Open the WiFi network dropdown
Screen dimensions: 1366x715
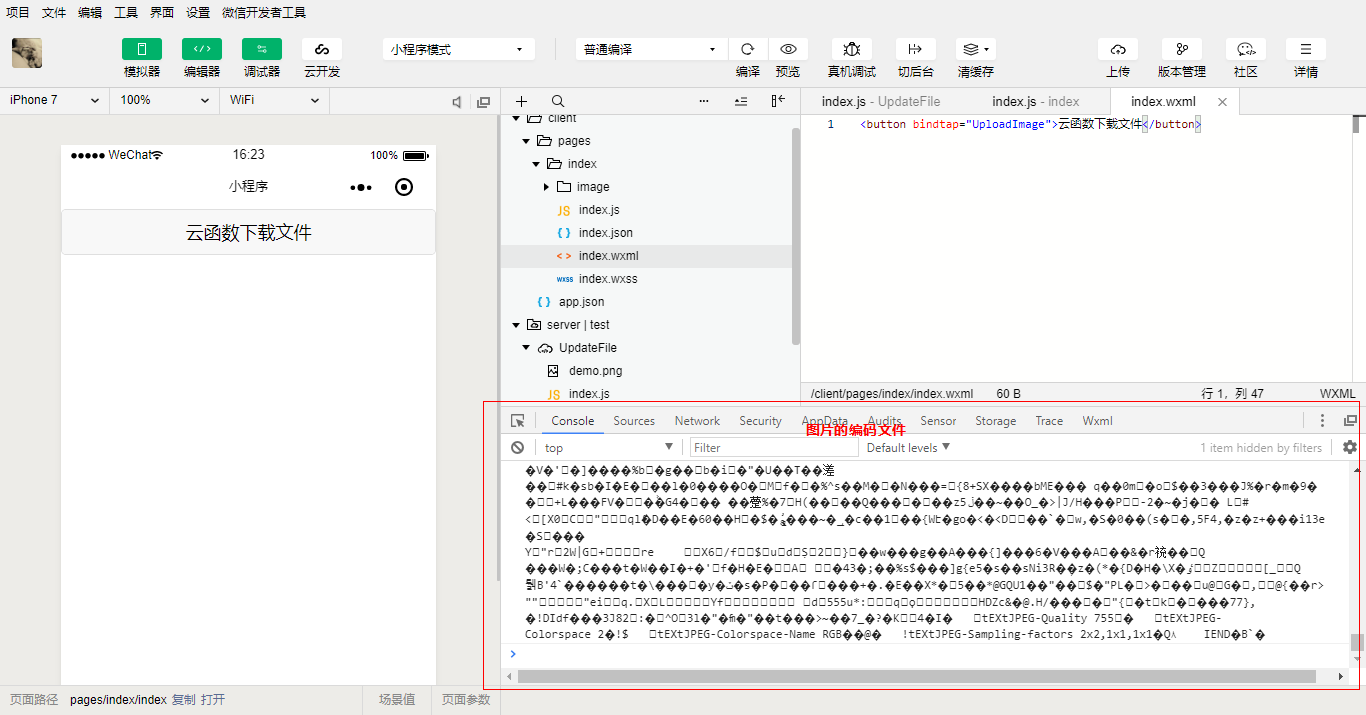click(x=273, y=100)
